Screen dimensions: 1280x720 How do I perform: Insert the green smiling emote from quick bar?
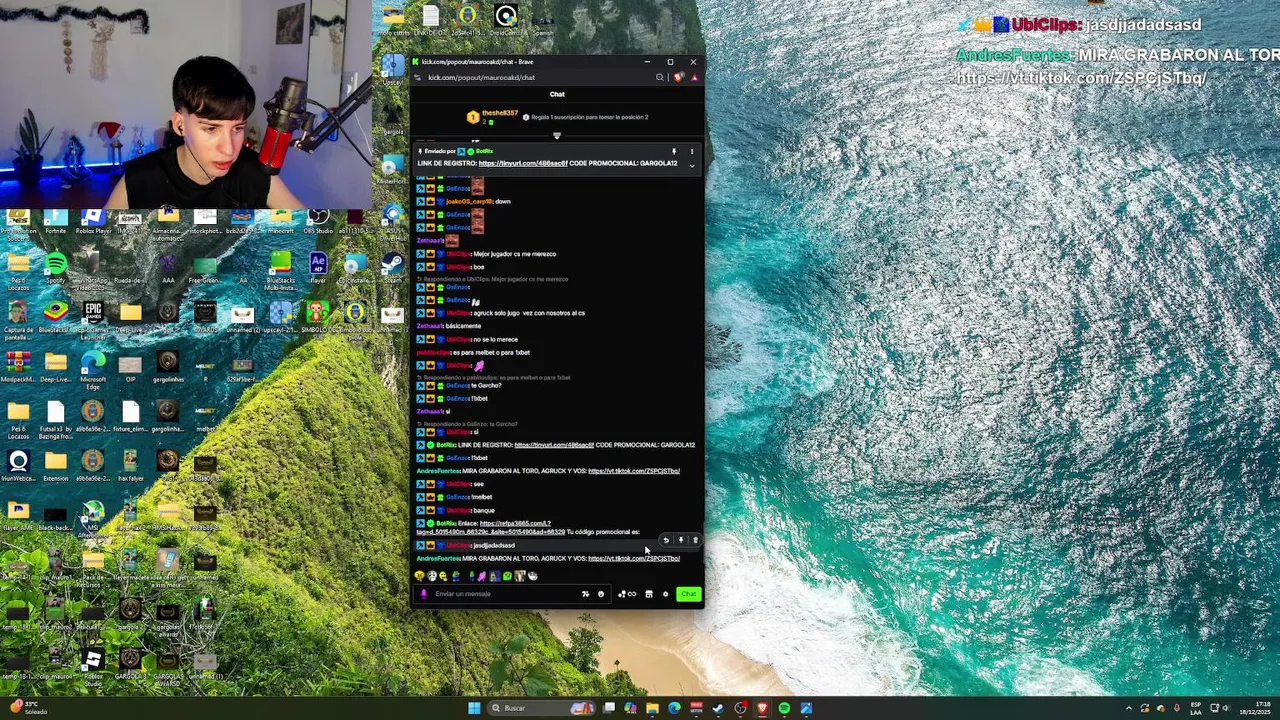(x=507, y=576)
